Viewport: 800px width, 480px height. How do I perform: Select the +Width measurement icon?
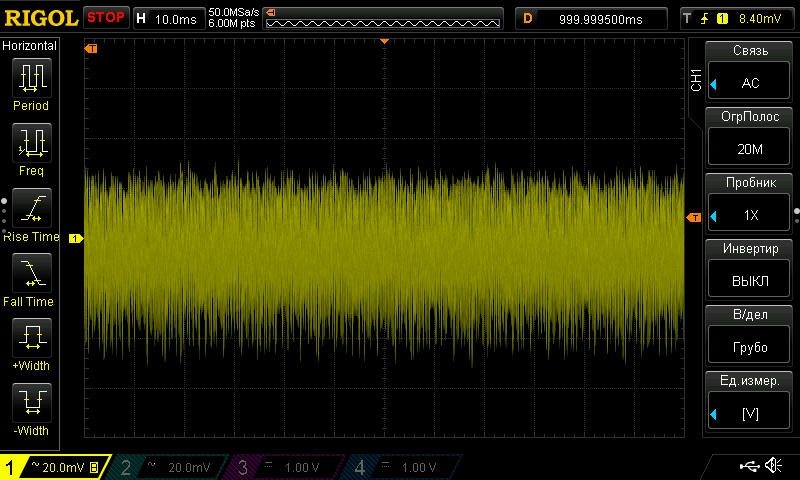point(31,340)
